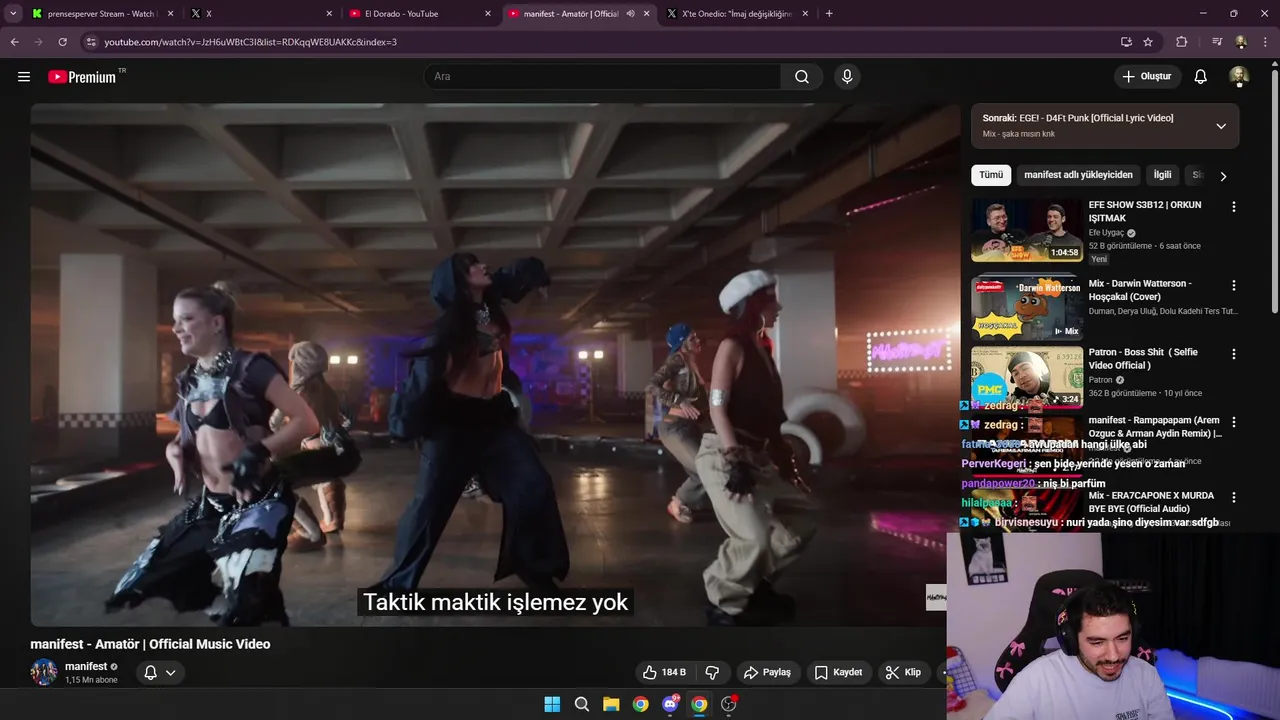Select the İlgili filter chip
The image size is (1280, 720).
click(1162, 175)
